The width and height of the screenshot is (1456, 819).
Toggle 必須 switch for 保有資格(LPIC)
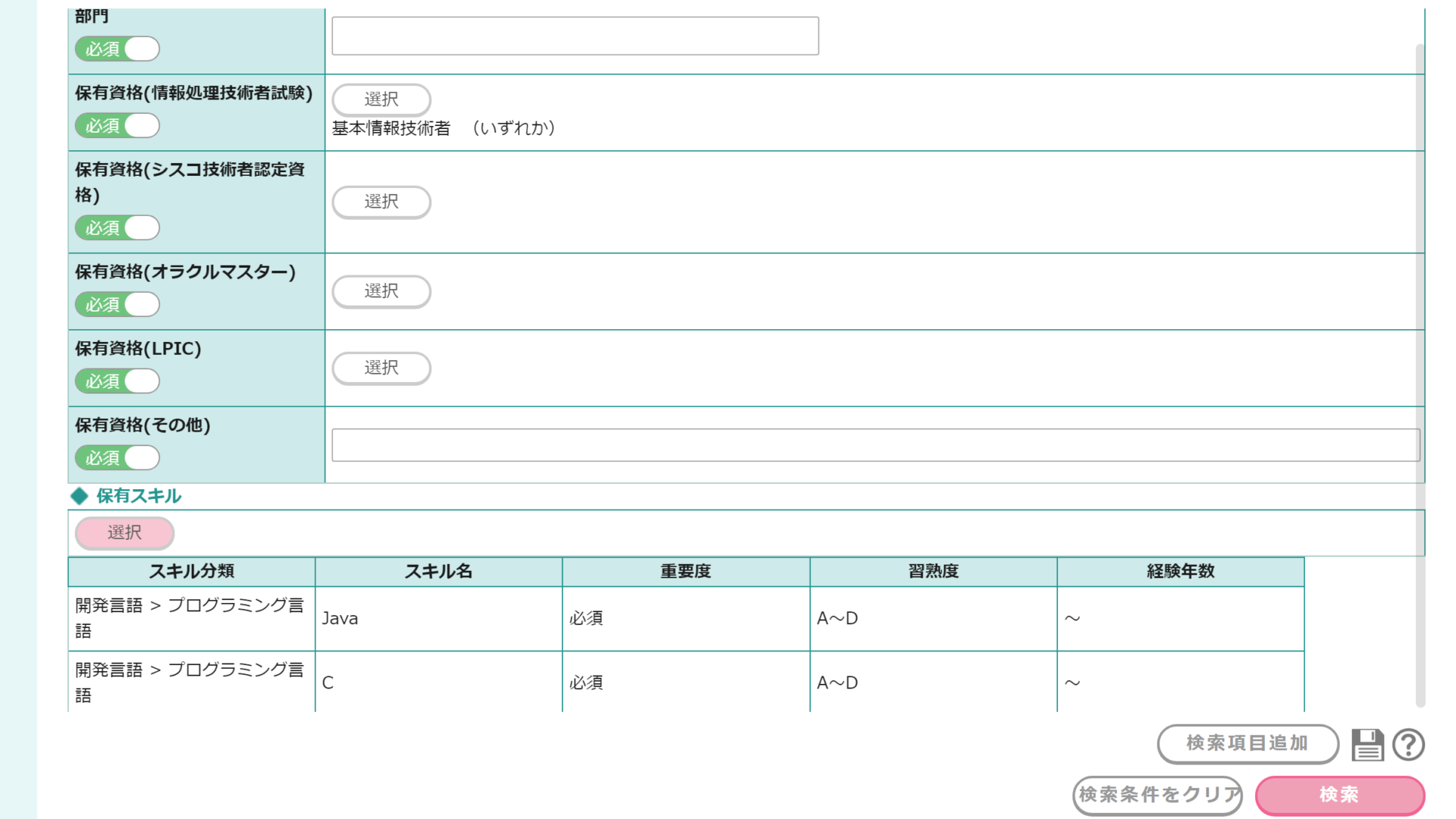118,381
